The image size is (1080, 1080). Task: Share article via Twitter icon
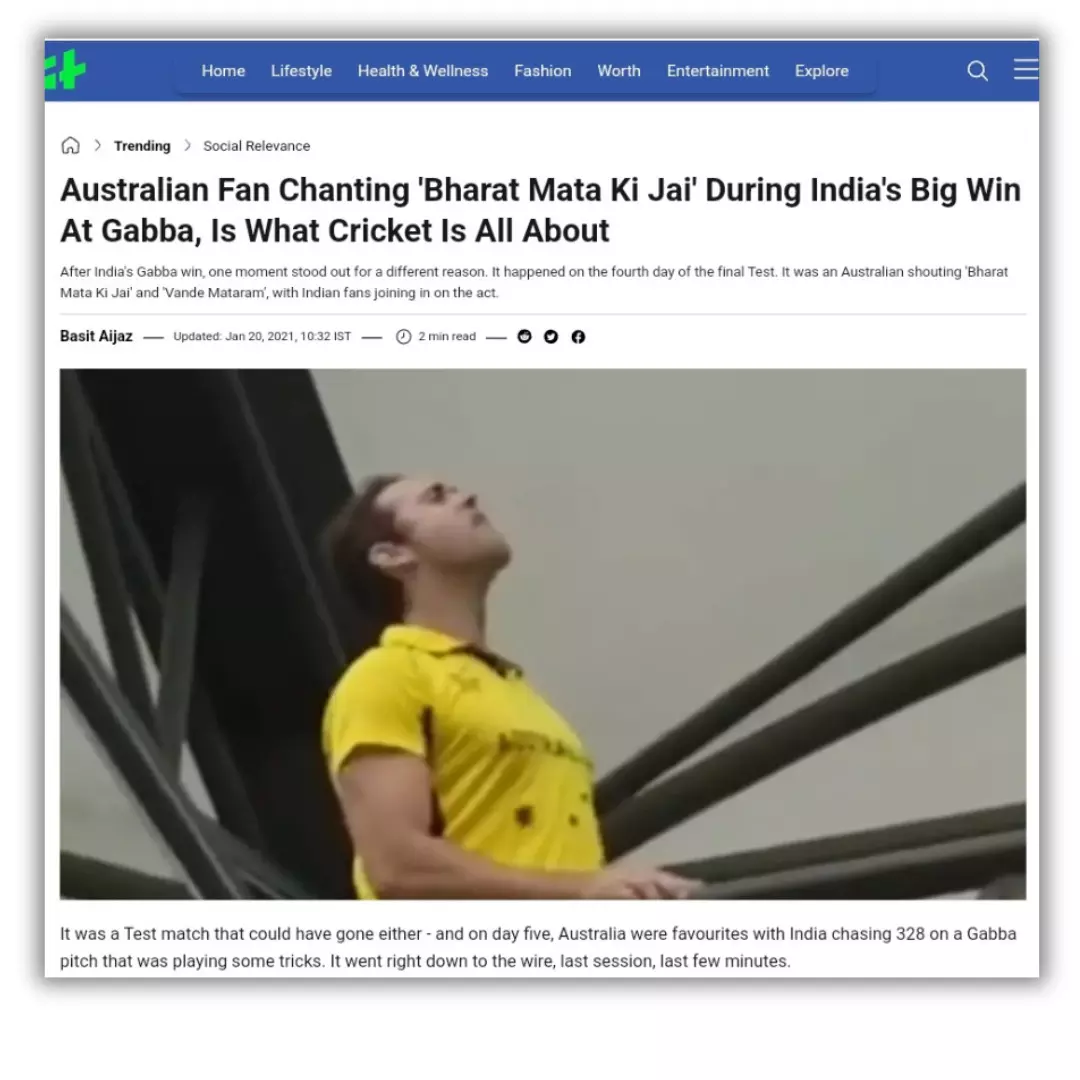[551, 336]
